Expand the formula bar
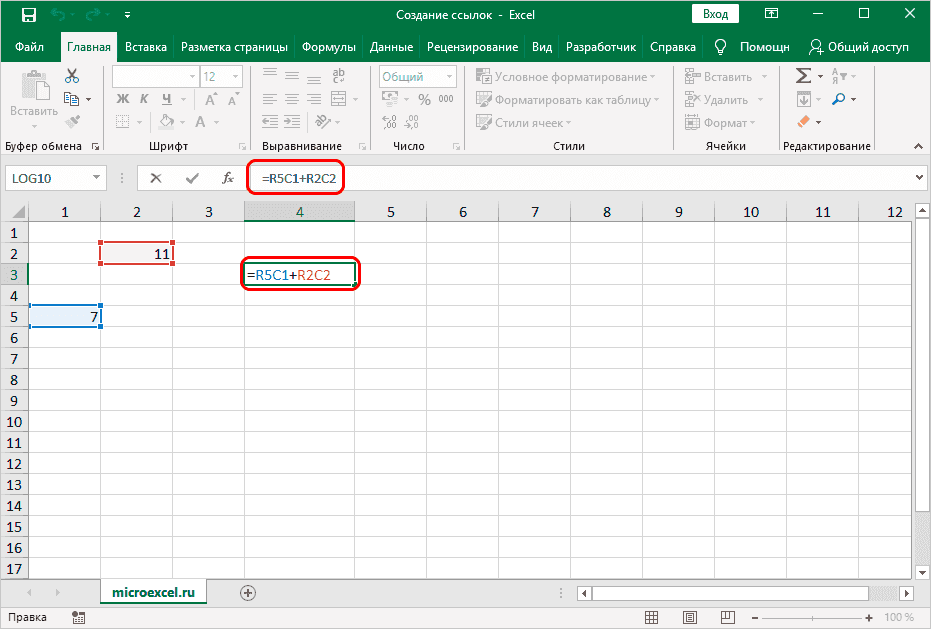The width and height of the screenshot is (931, 629). pyautogui.click(x=920, y=178)
